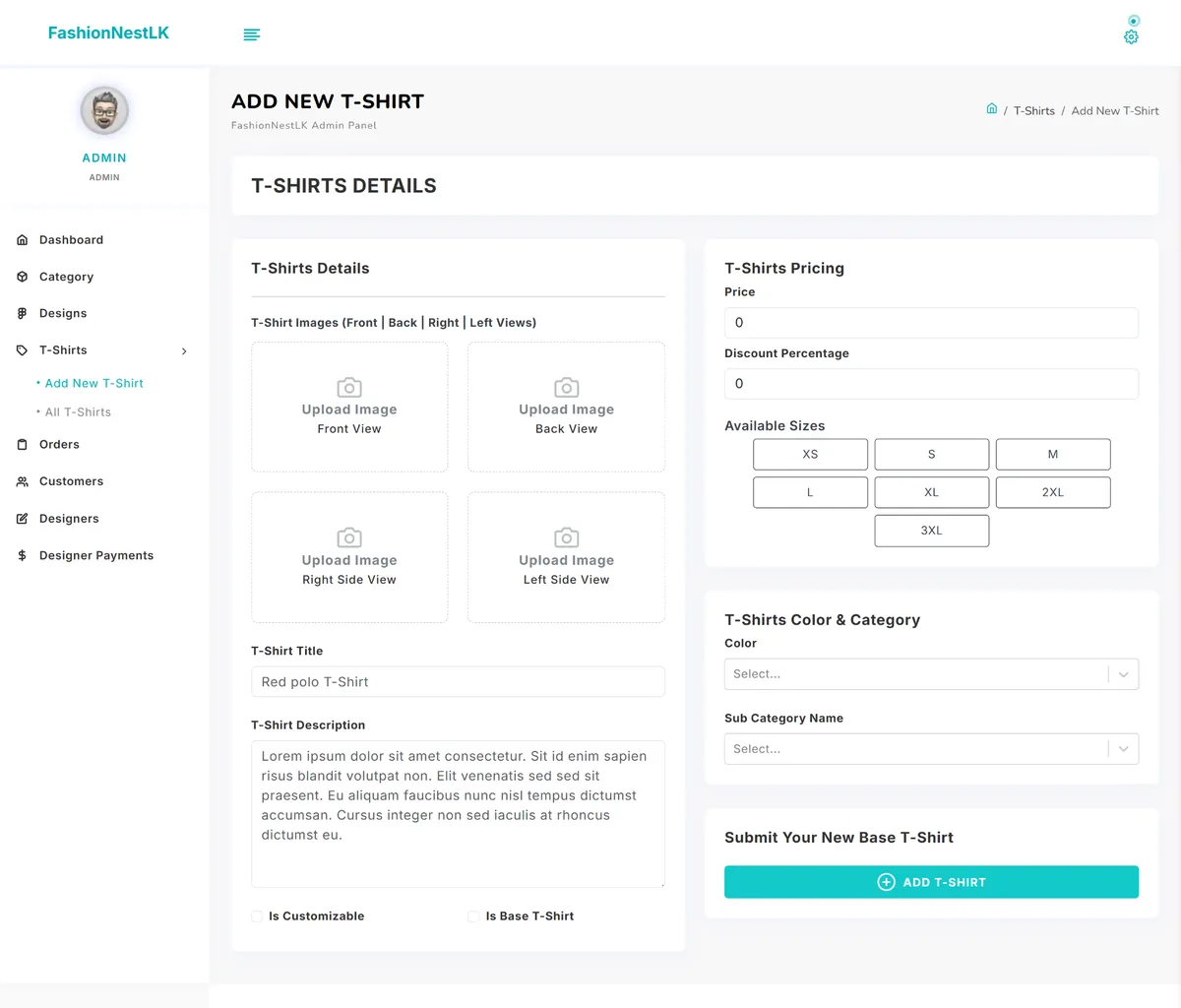The height and width of the screenshot is (1008, 1181).
Task: Check the Is Base T-Shirt checkbox
Action: pos(473,916)
